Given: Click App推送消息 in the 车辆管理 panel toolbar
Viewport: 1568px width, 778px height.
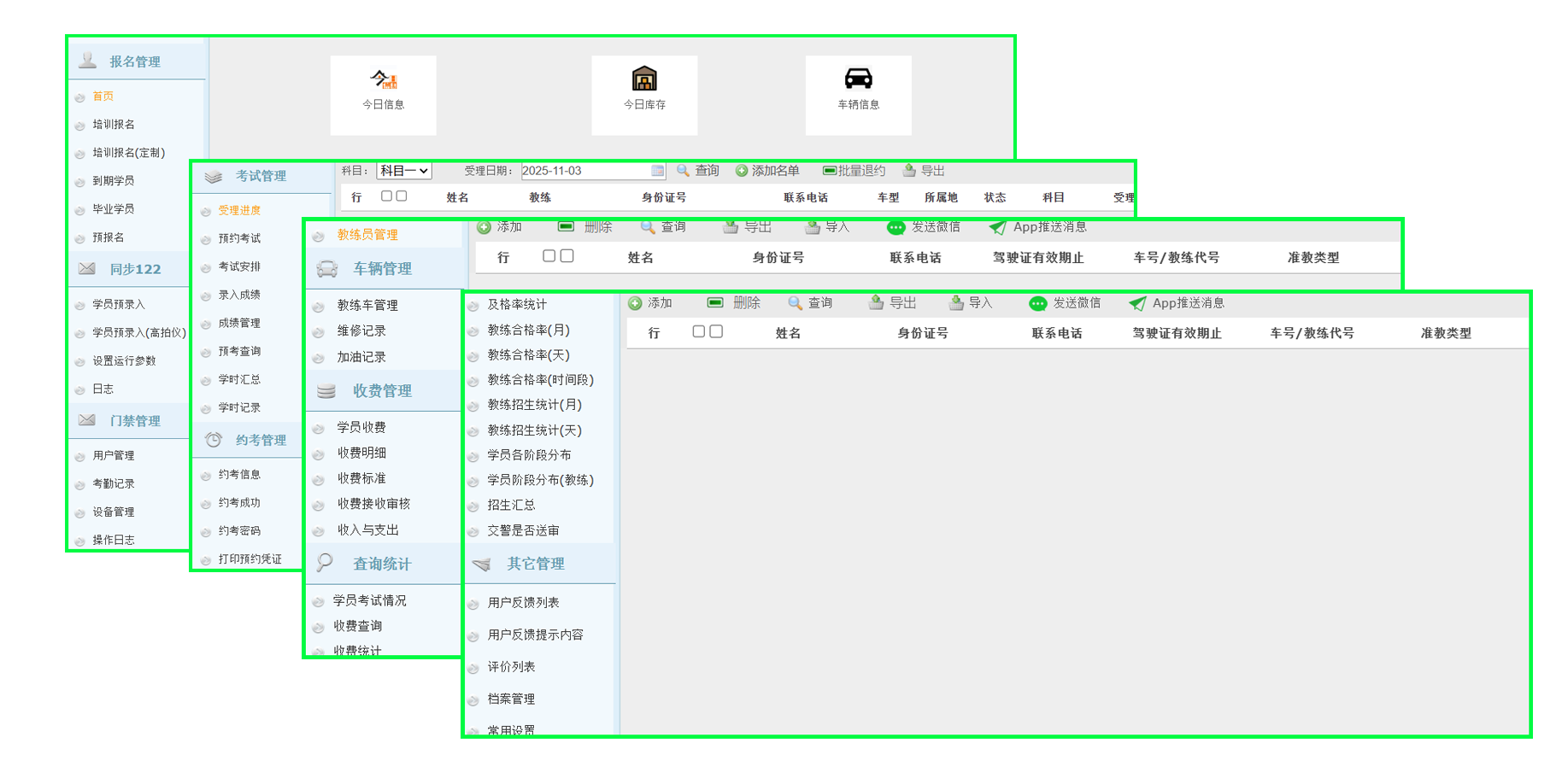Looking at the screenshot, I should coord(1037,227).
